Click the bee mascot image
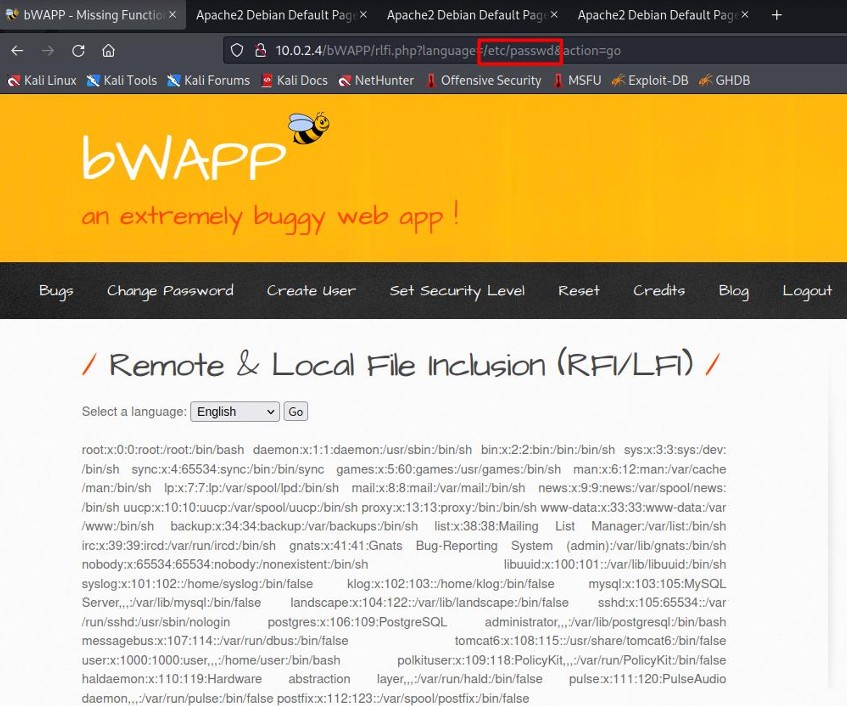 [x=309, y=128]
